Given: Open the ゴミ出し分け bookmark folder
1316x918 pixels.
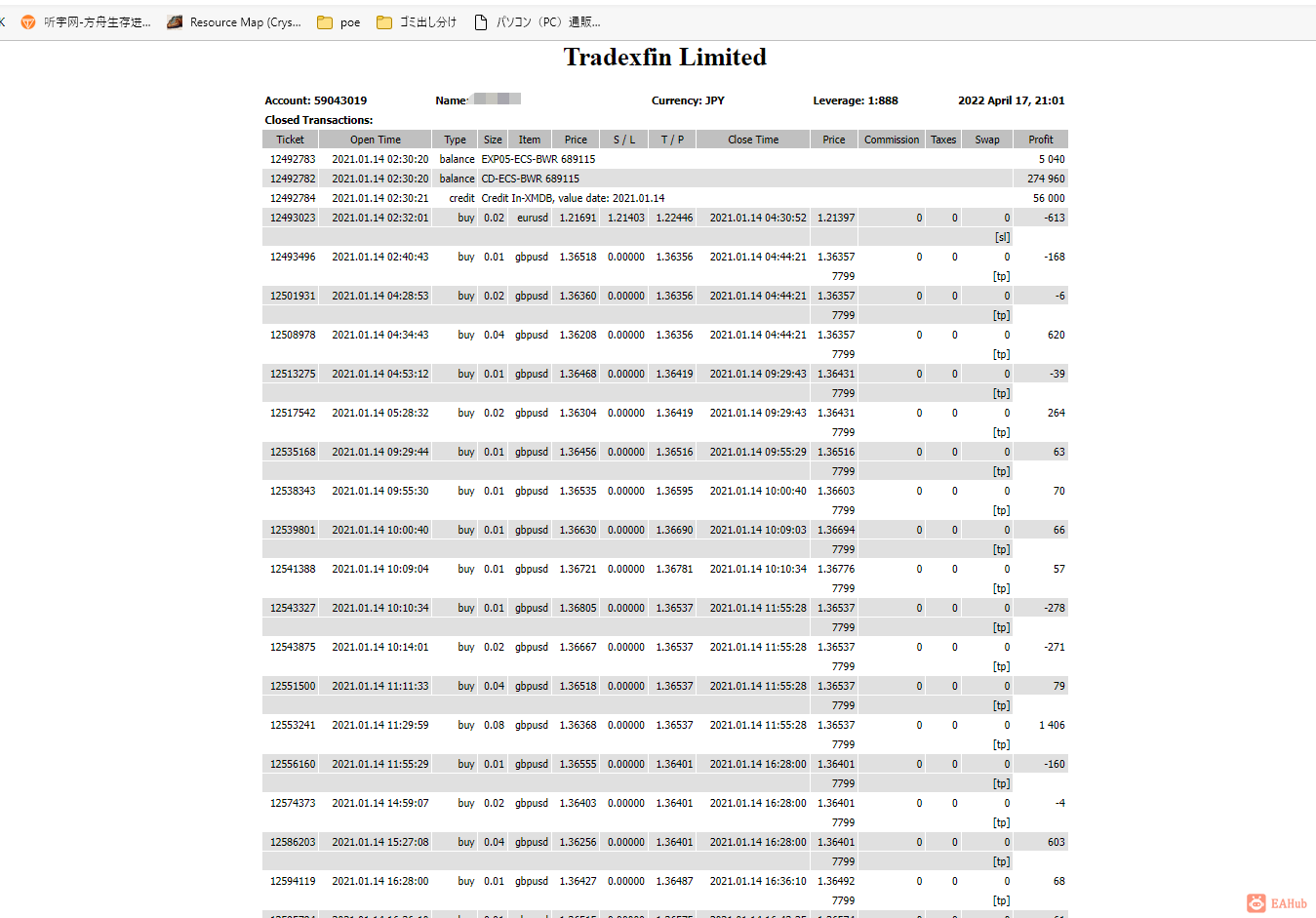Looking at the screenshot, I should pos(417,22).
